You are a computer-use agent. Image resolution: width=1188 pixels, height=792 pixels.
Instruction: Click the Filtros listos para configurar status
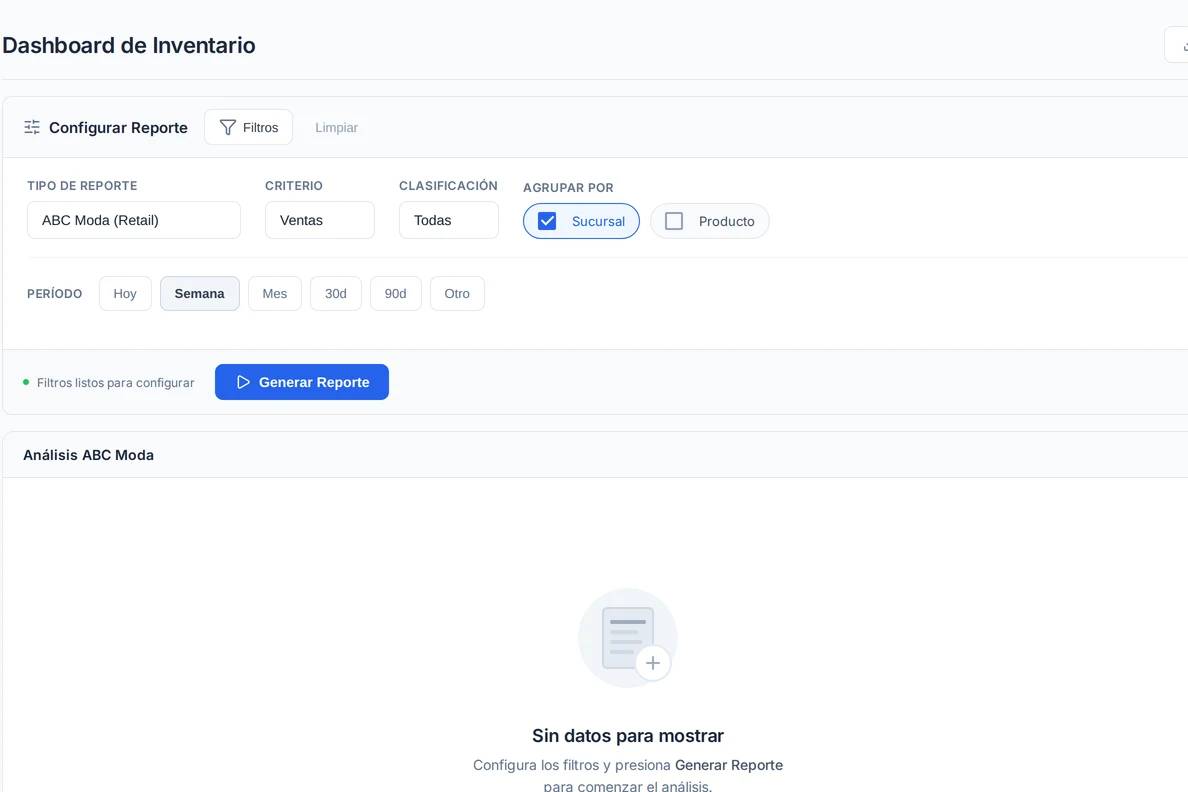click(115, 383)
